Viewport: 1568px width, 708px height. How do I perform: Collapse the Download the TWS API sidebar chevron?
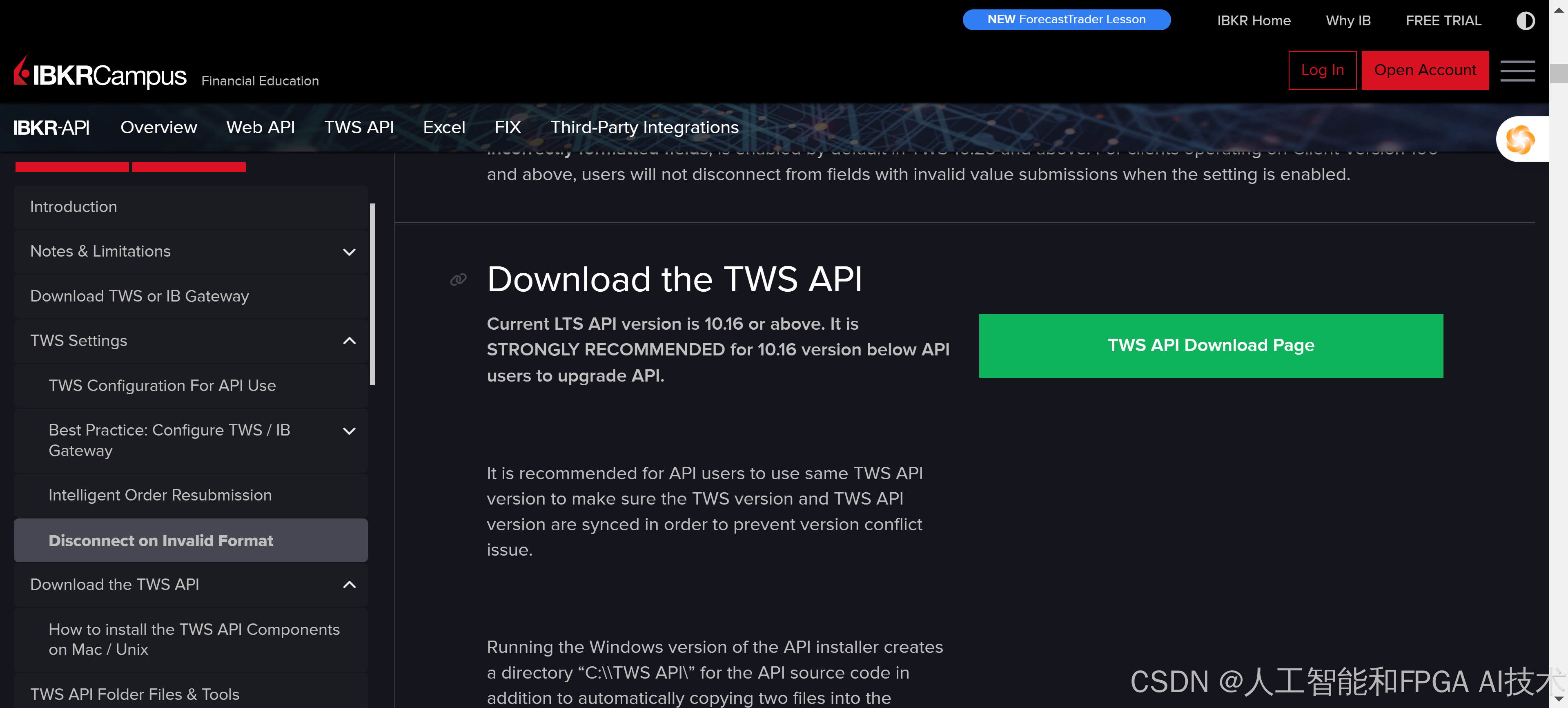pos(349,585)
